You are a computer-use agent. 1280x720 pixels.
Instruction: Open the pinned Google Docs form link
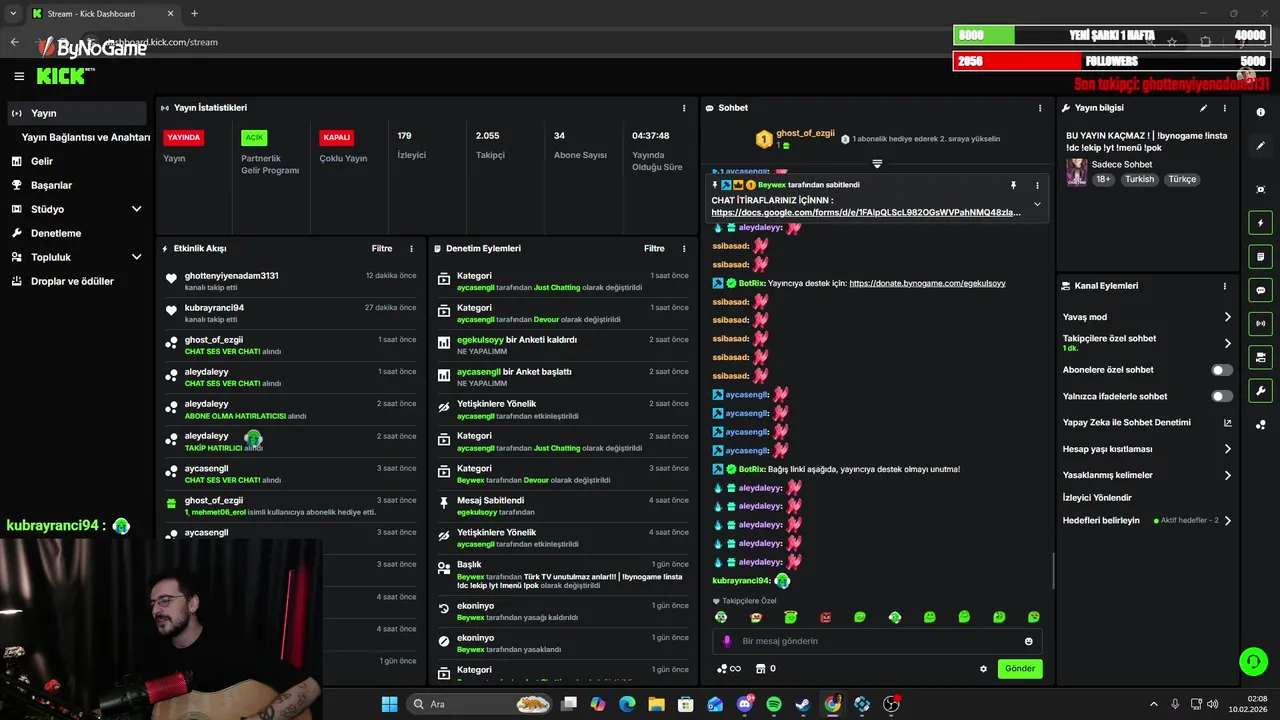point(866,212)
